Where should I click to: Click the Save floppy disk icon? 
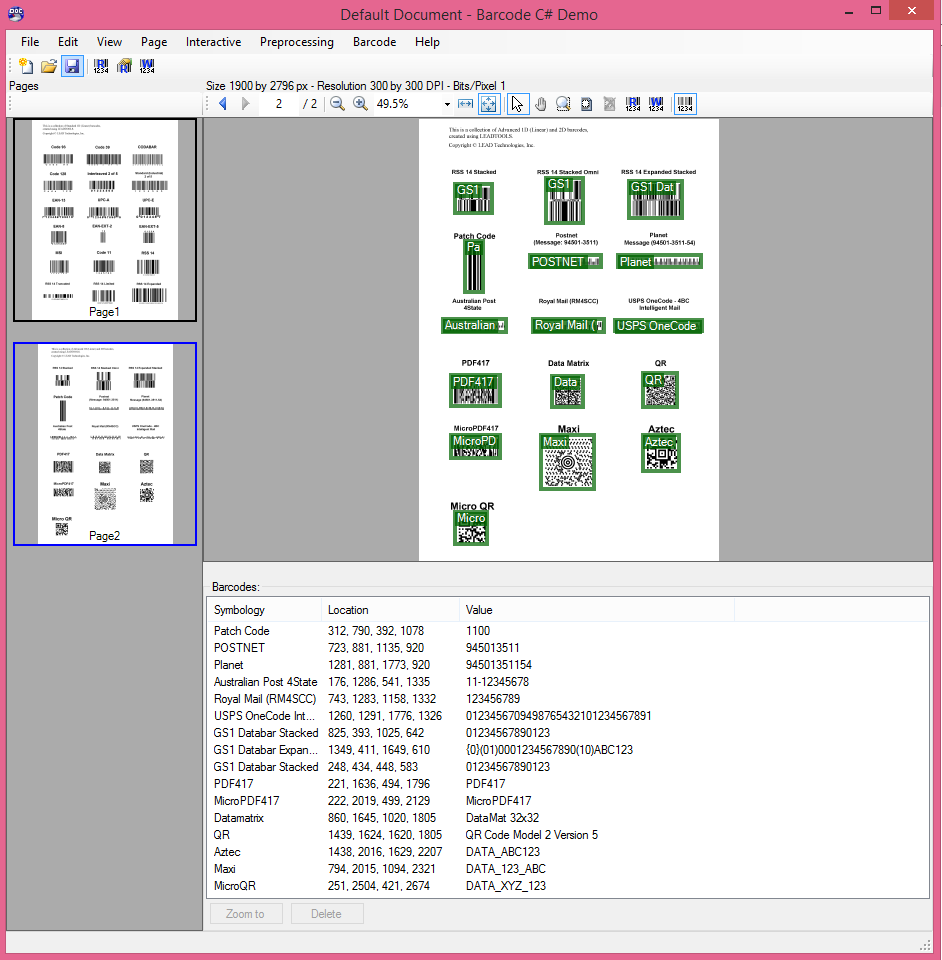pyautogui.click(x=72, y=66)
